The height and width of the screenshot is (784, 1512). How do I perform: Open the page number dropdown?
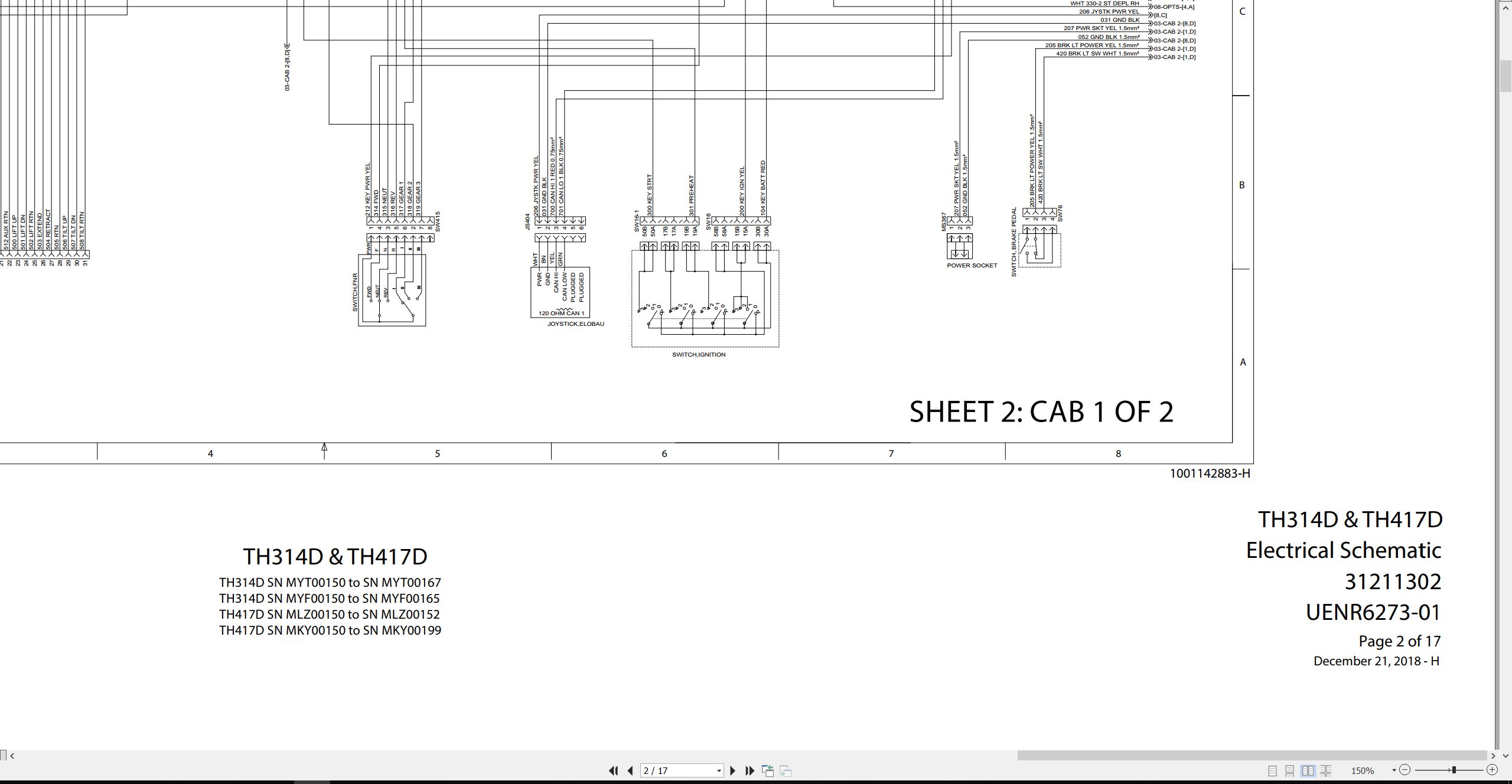[719, 771]
